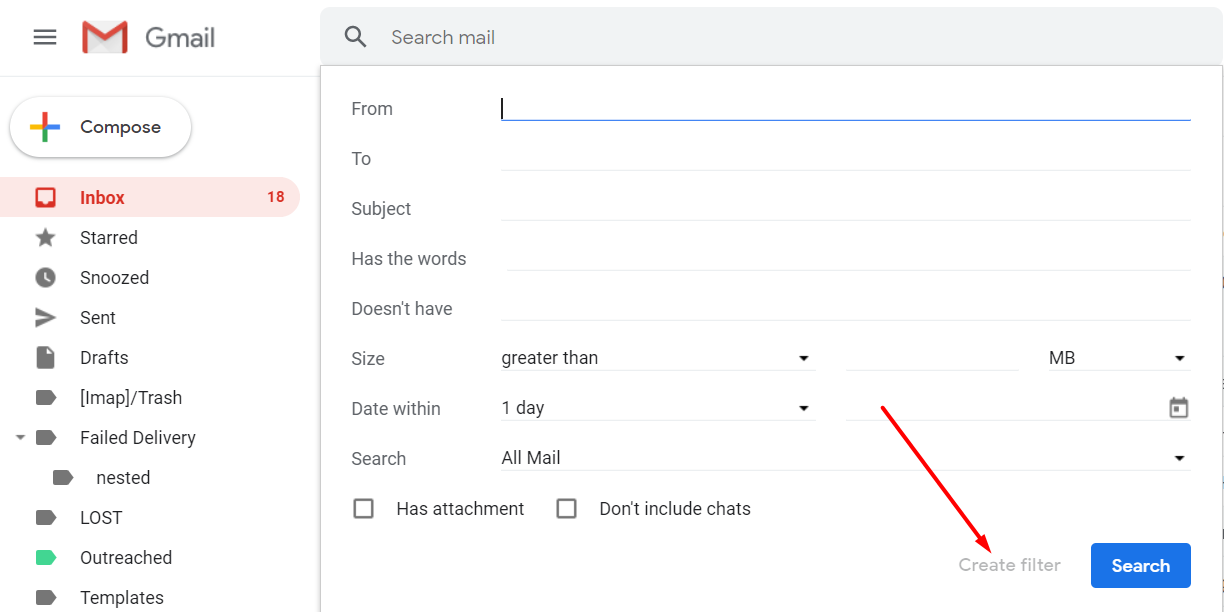Collapse the Failed Delivery label tree
The width and height of the screenshot is (1224, 612).
[20, 438]
